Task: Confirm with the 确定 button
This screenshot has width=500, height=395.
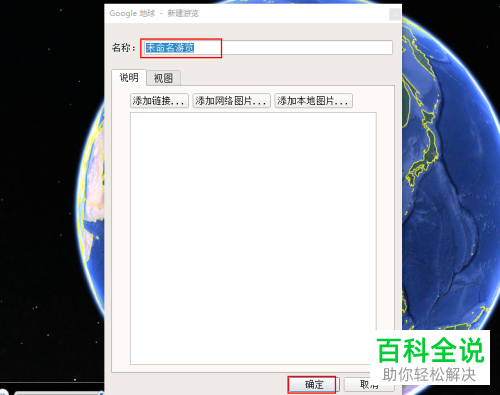Action: click(x=314, y=385)
